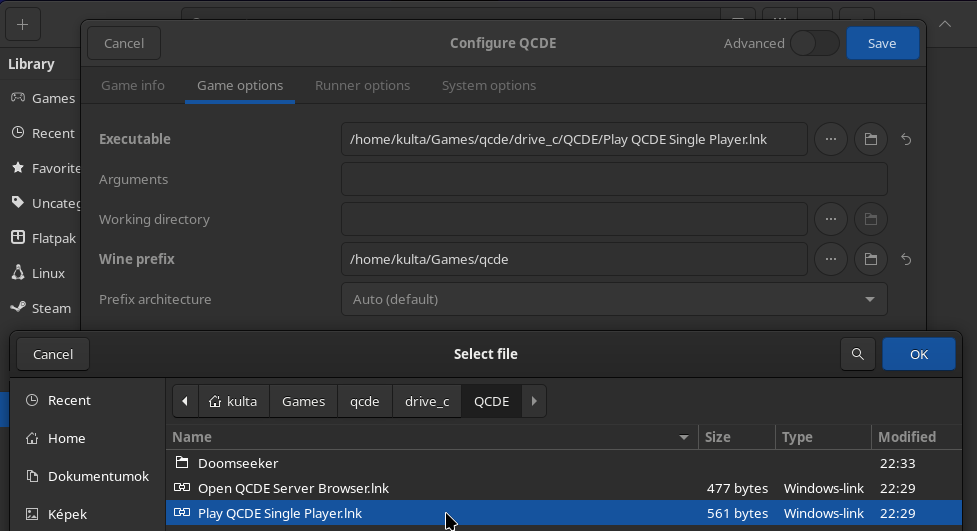The width and height of the screenshot is (977, 531).
Task: Toggle the Advanced switch on
Action: pyautogui.click(x=814, y=43)
